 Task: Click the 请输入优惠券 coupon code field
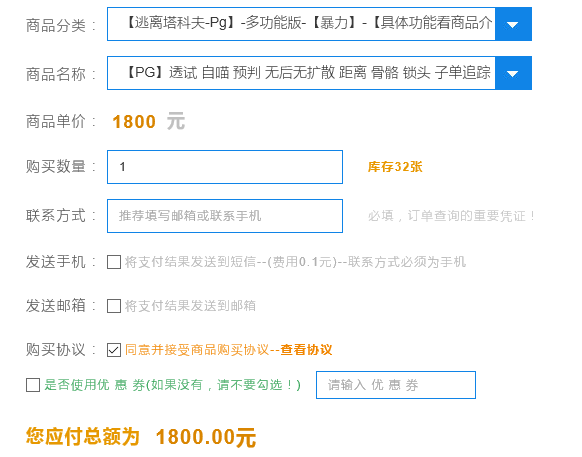coord(396,385)
